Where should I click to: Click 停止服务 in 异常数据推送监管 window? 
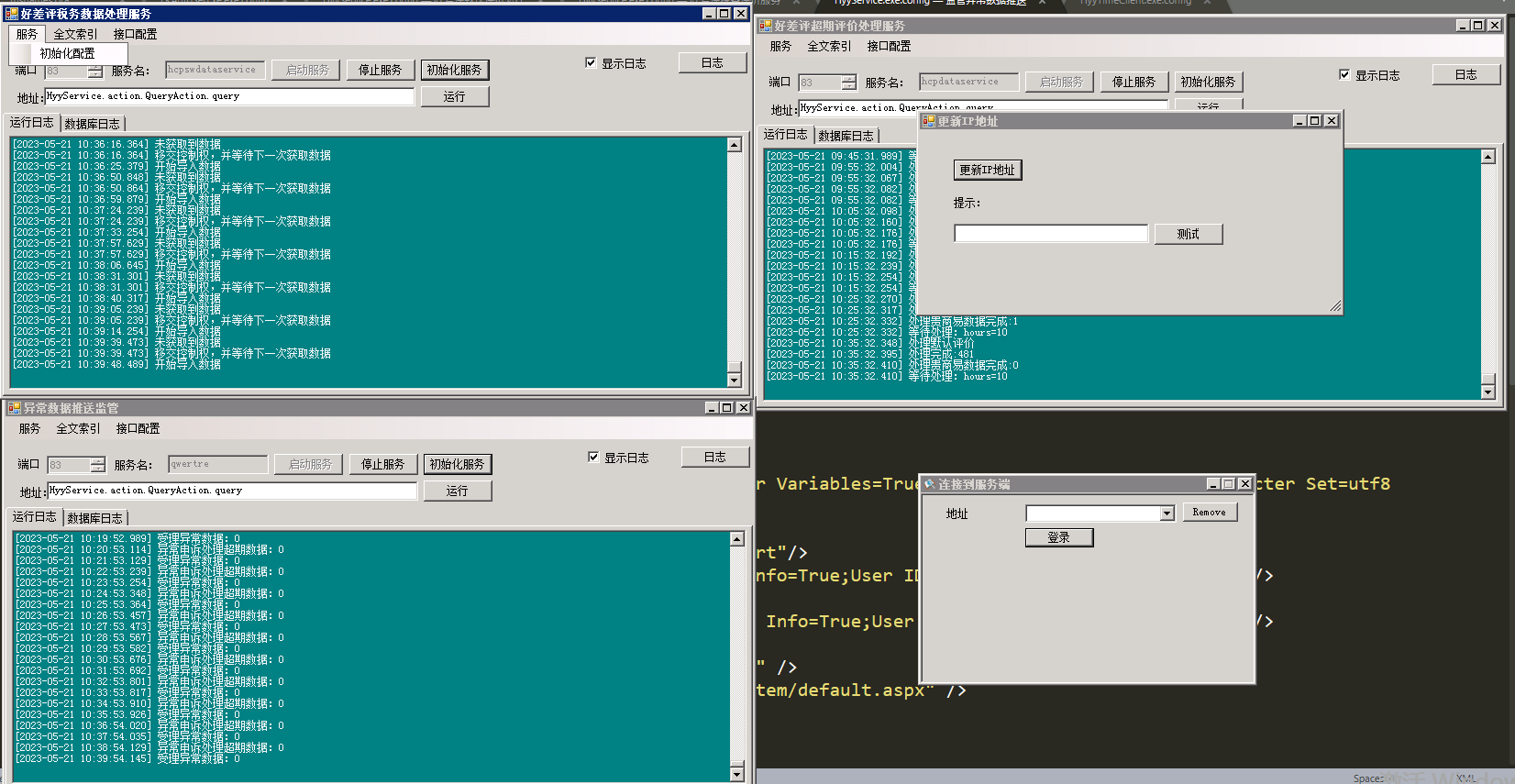382,464
